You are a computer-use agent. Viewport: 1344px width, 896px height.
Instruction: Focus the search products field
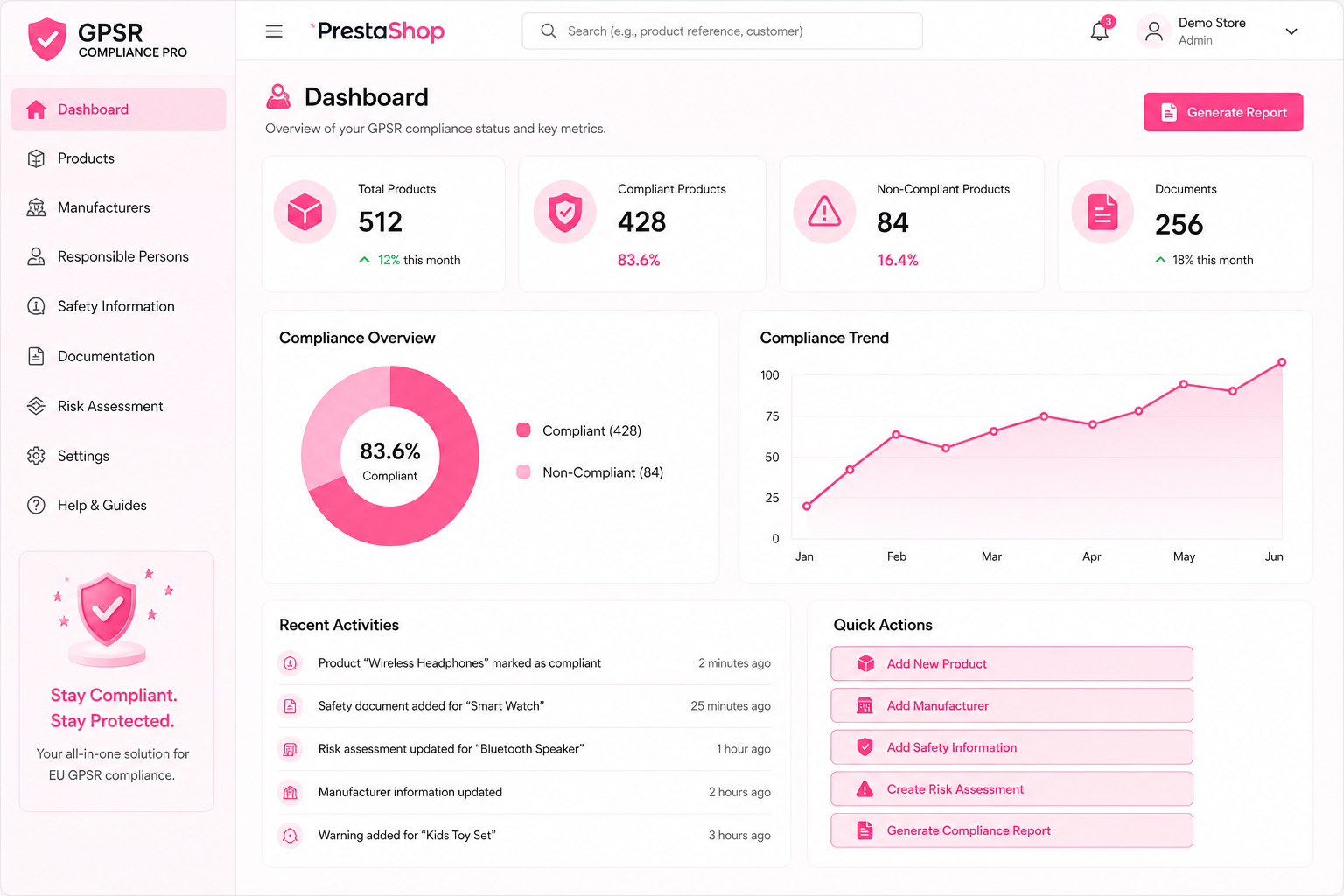pyautogui.click(x=722, y=31)
